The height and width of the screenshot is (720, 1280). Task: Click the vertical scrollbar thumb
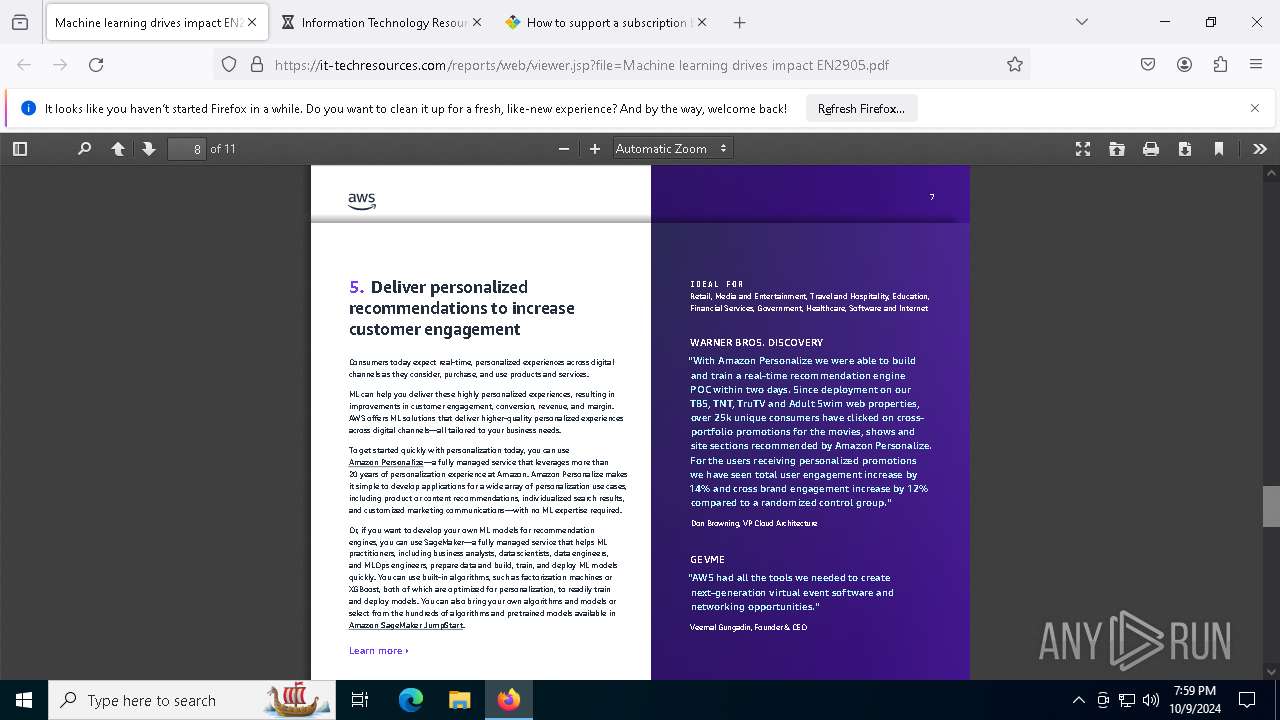pyautogui.click(x=1271, y=506)
